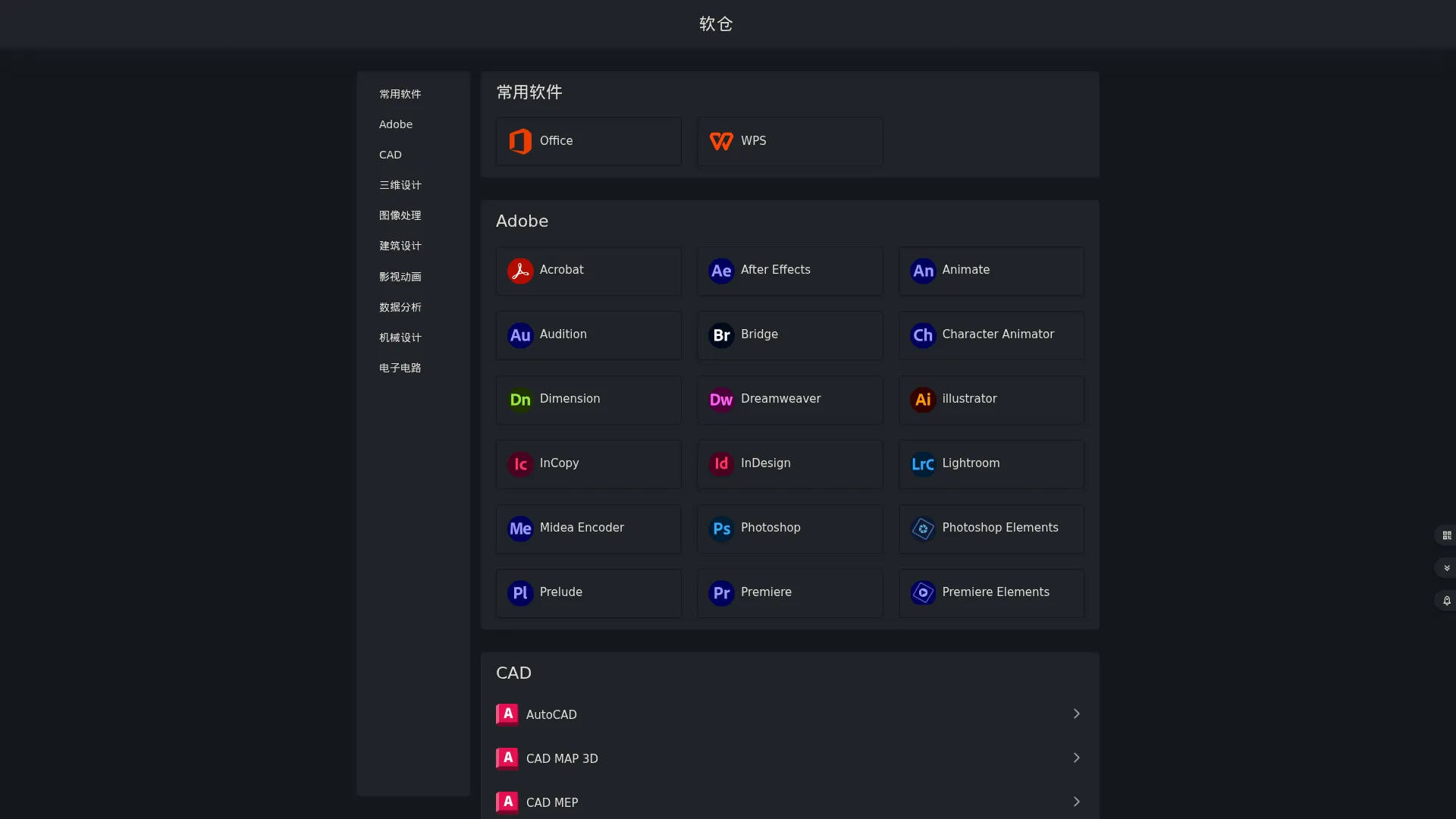1456x819 pixels.
Task: Click the AutoCAD row text
Action: tap(551, 715)
